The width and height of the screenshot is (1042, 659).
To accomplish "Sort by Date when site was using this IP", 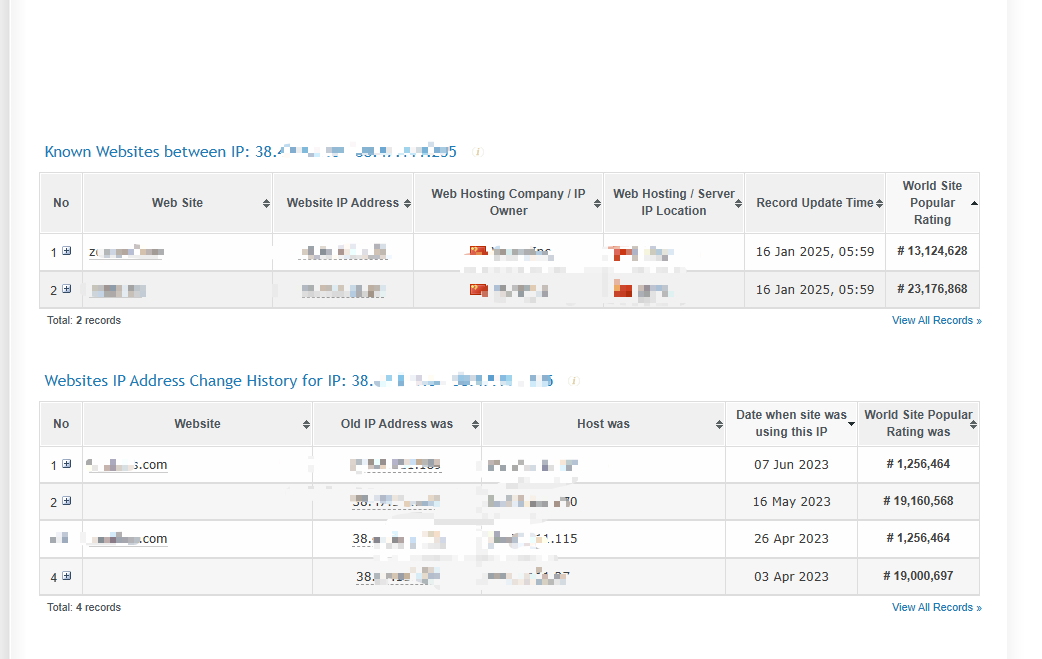I will (x=851, y=424).
